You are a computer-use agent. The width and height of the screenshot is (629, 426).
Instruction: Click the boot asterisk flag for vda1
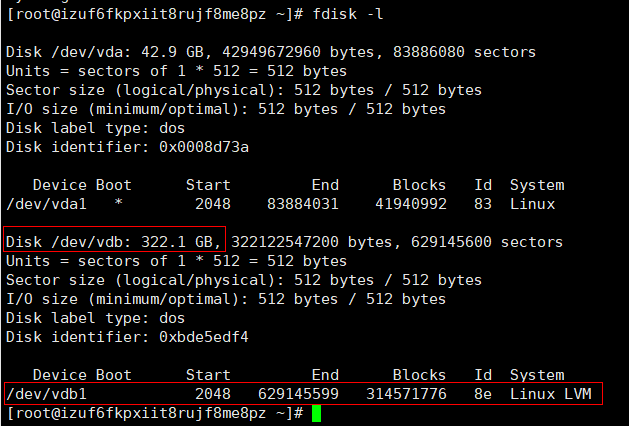119,204
